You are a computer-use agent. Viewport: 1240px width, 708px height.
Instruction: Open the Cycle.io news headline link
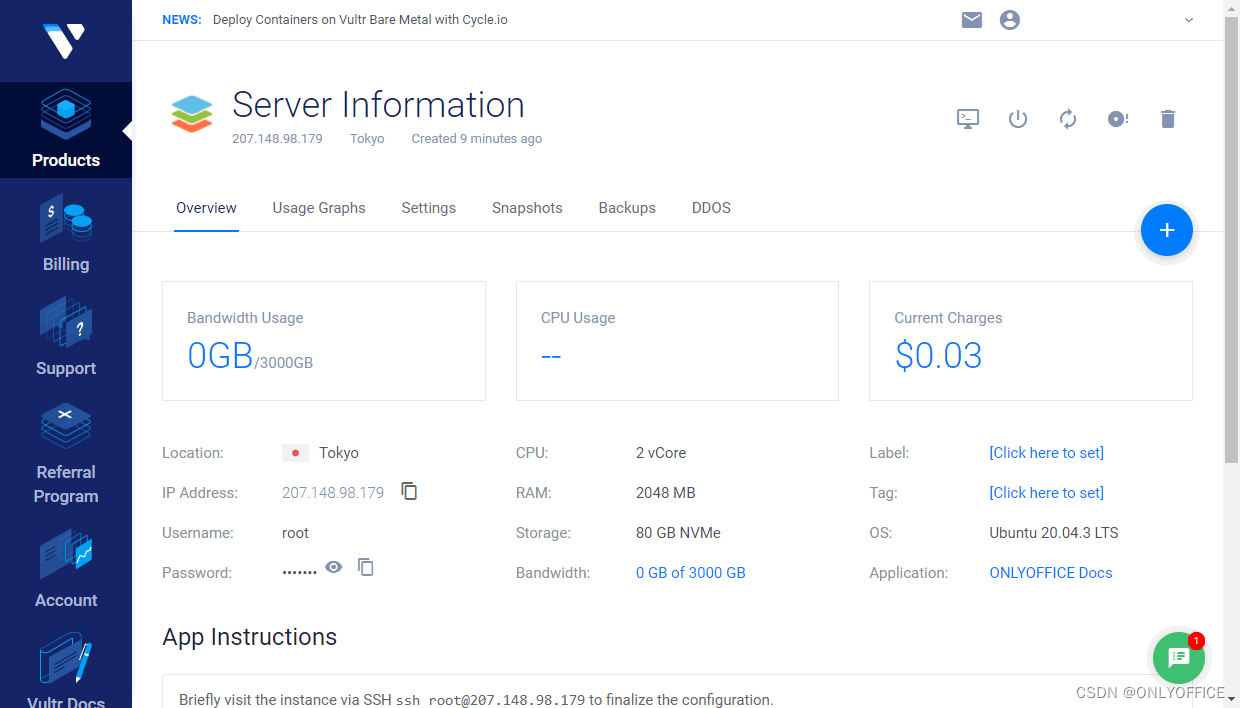coord(360,20)
